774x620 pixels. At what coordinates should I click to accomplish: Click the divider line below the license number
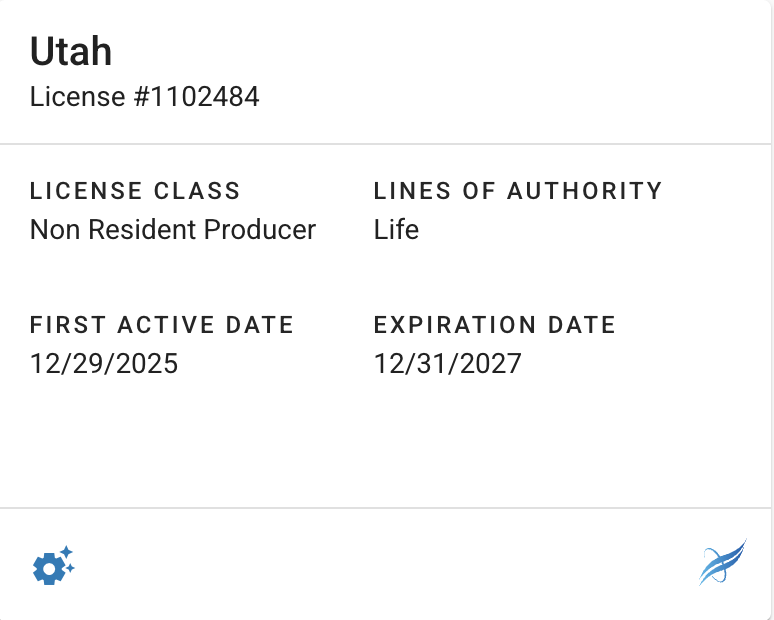pyautogui.click(x=387, y=144)
